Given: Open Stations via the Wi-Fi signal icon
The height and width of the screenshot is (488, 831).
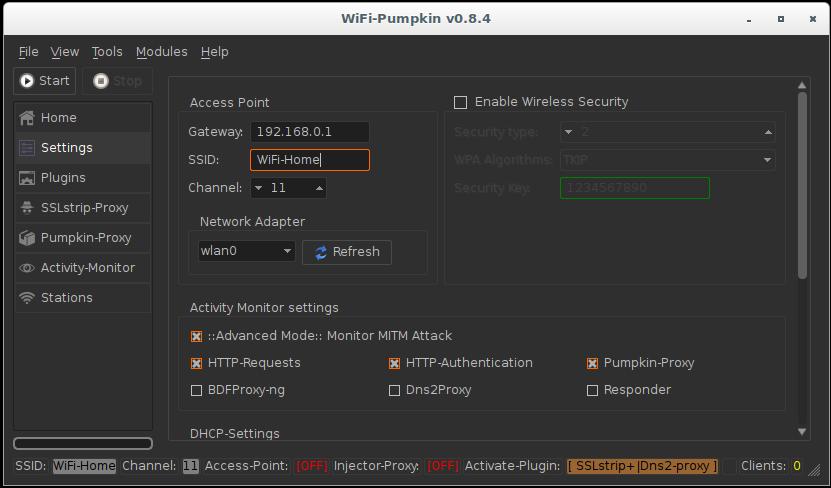Looking at the screenshot, I should coord(27,298).
